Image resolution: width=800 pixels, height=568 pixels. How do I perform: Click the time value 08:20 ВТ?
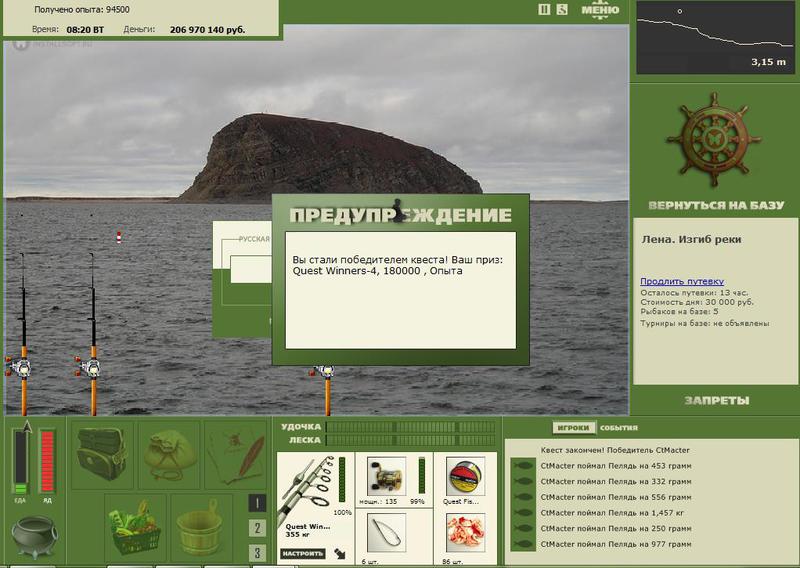point(85,30)
